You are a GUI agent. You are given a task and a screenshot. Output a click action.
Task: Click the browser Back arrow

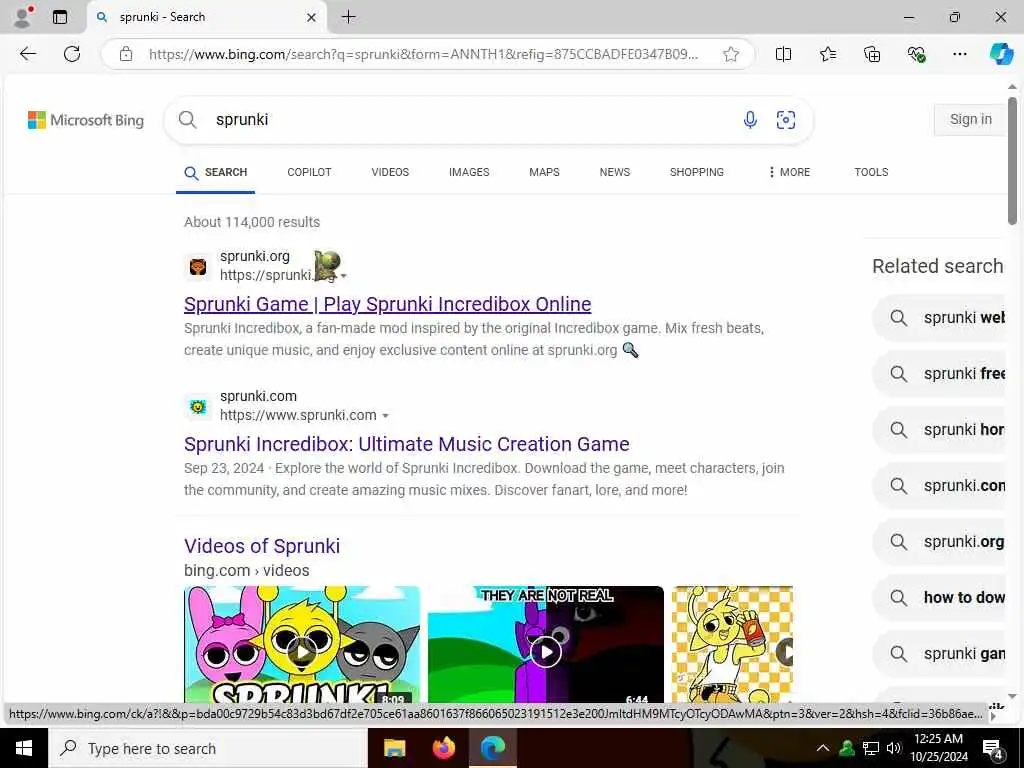27,54
